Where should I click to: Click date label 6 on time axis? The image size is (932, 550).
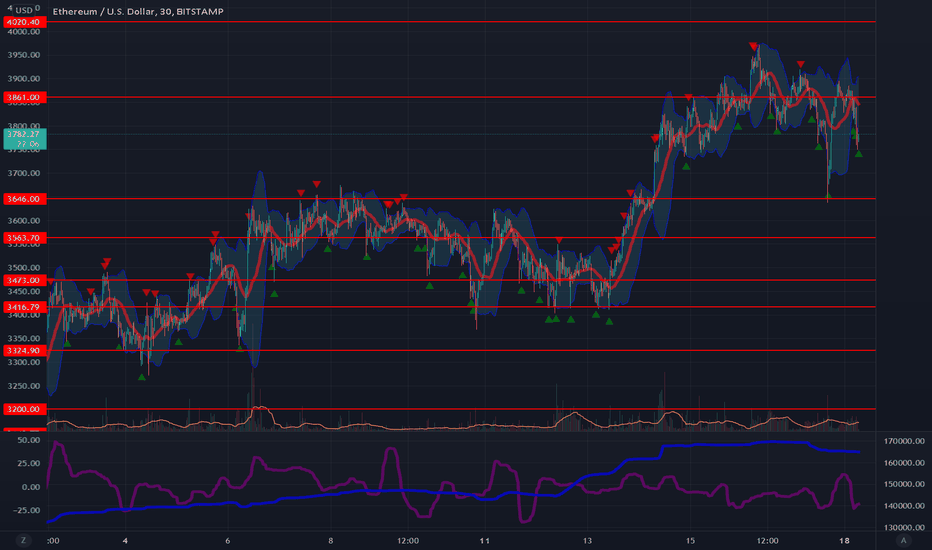pyautogui.click(x=228, y=540)
